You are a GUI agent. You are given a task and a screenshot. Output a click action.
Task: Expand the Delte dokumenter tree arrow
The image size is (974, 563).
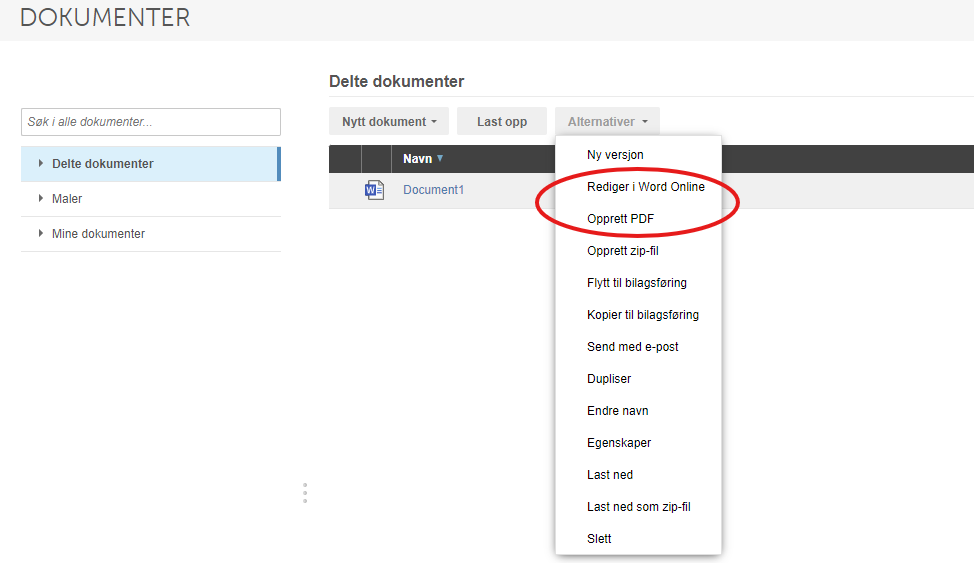41,163
